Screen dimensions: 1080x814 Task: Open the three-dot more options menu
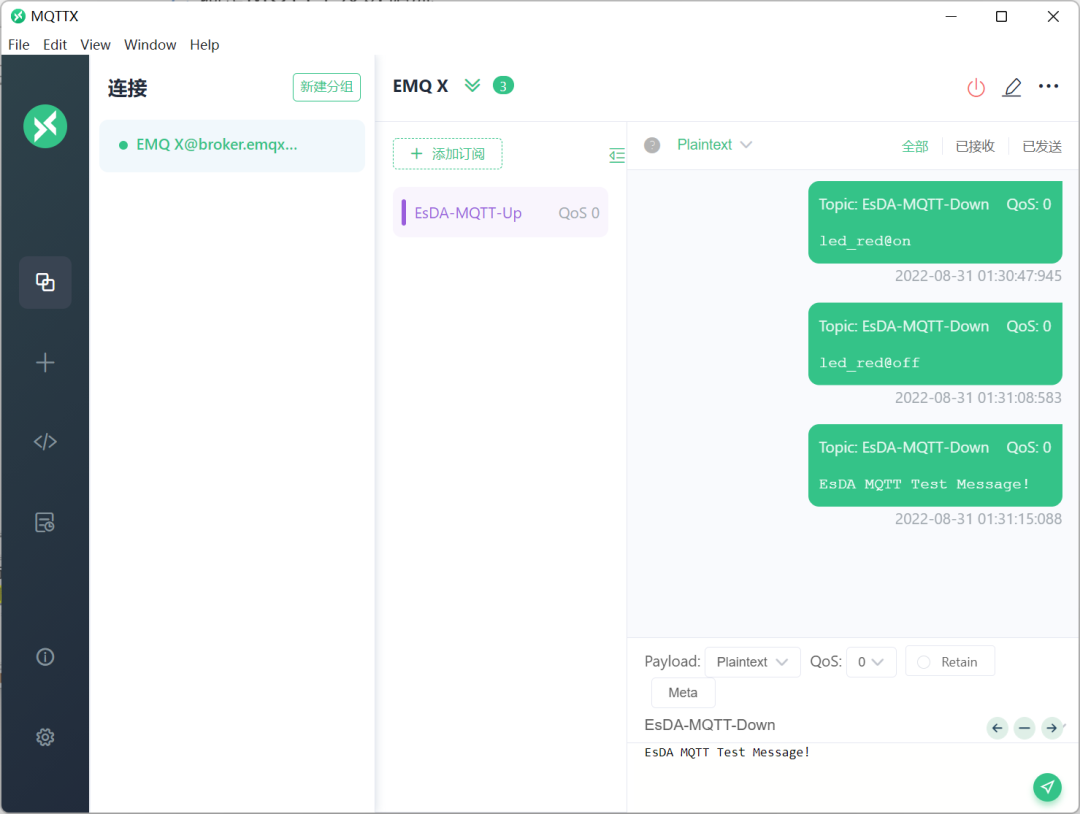(1048, 86)
